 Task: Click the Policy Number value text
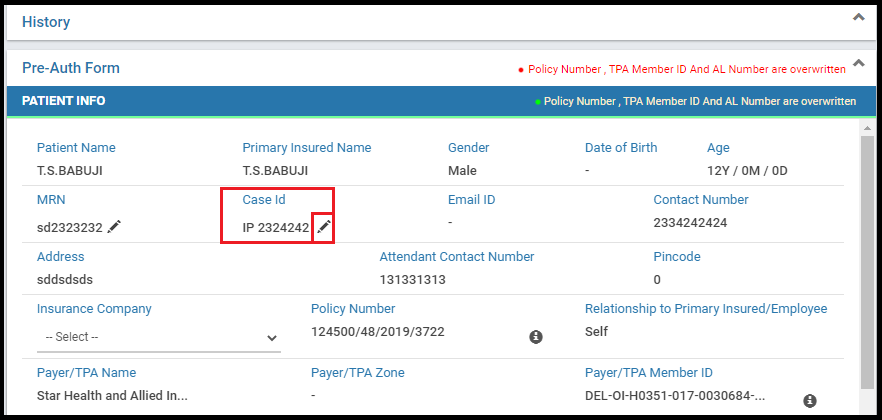377,332
